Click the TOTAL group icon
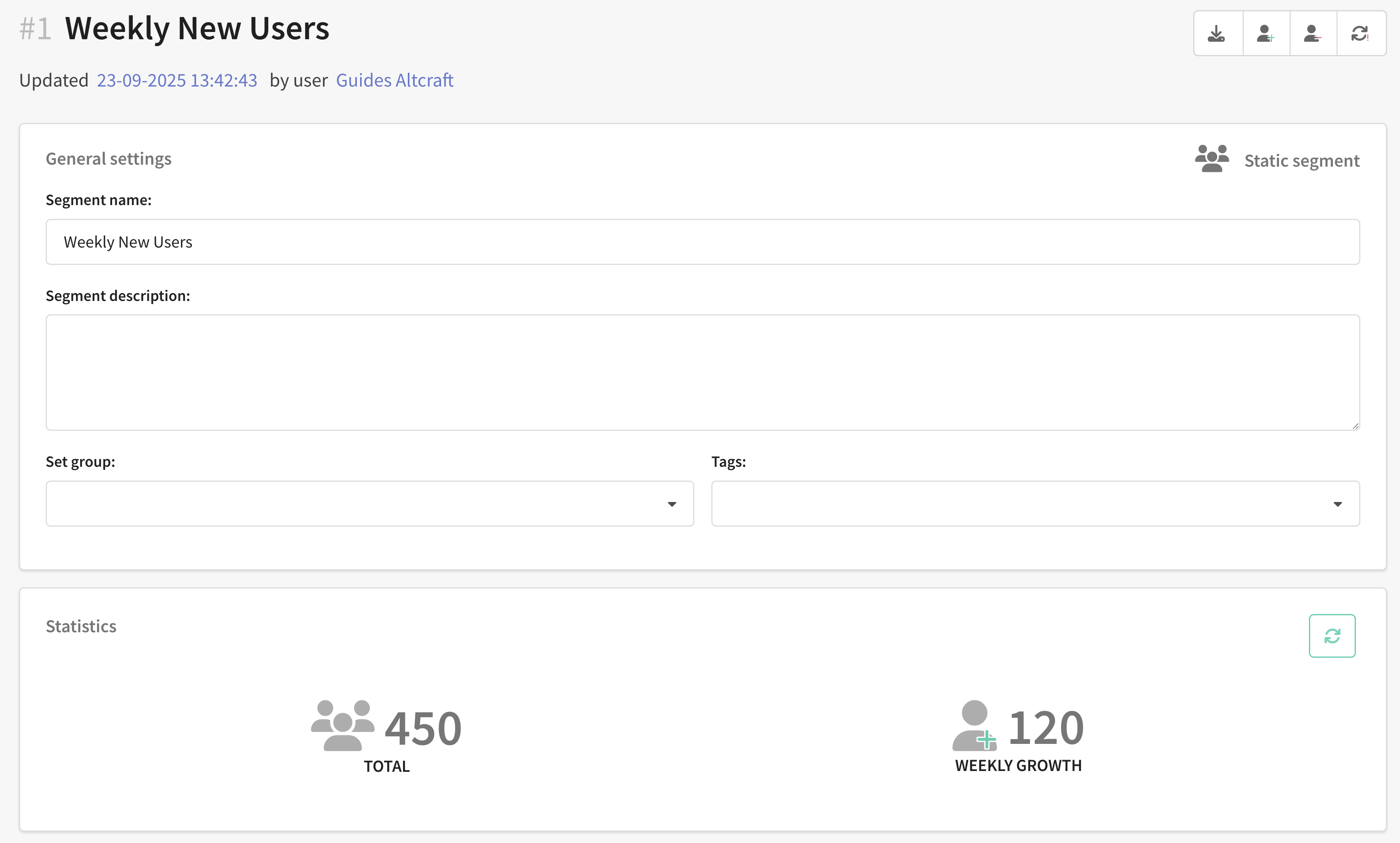The height and width of the screenshot is (843, 1400). pyautogui.click(x=343, y=725)
